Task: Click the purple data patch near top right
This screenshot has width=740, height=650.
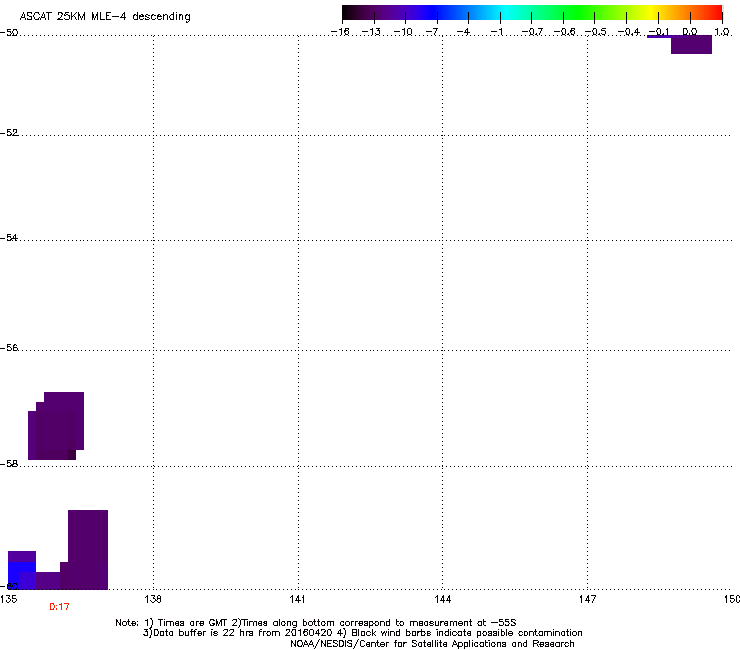Action: point(691,45)
